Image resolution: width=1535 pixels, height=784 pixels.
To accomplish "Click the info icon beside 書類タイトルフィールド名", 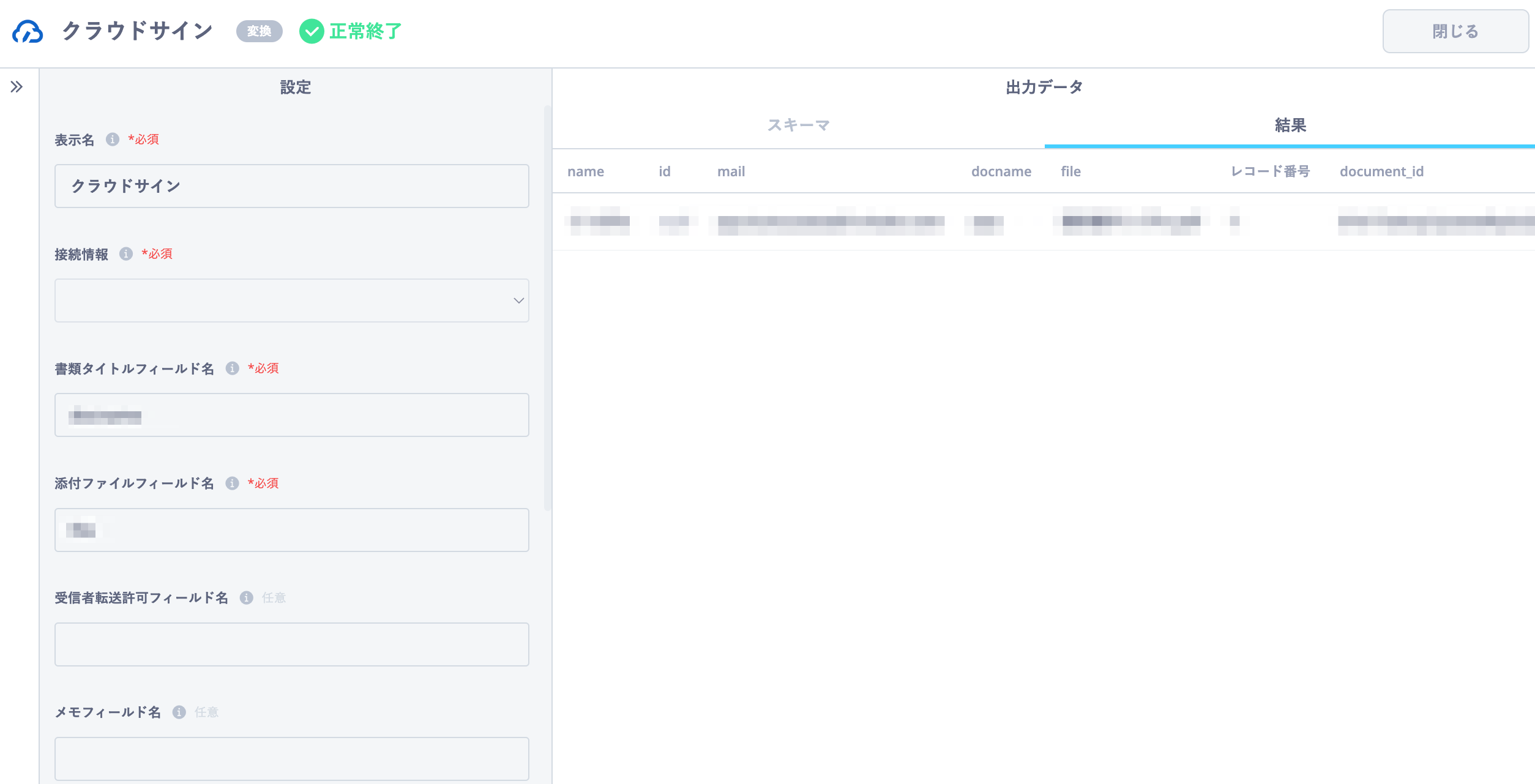I will 232,368.
